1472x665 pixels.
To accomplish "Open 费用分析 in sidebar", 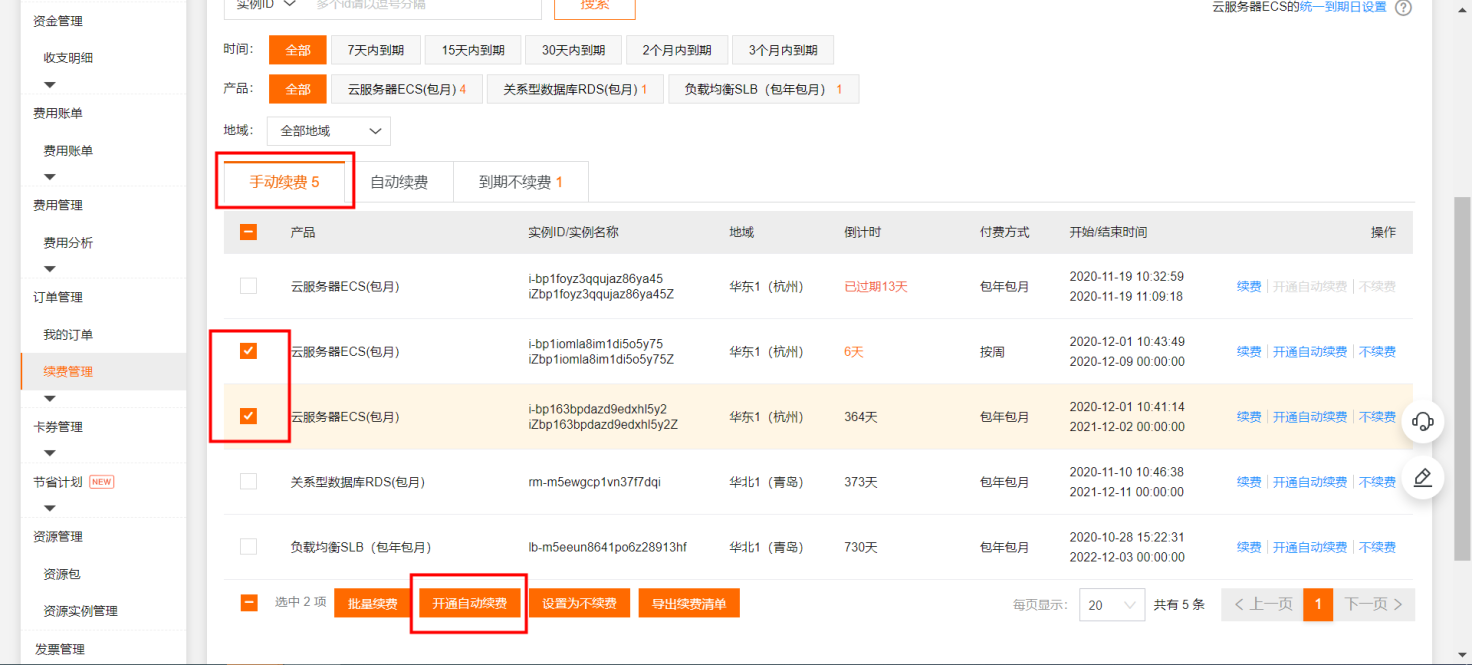I will tap(68, 243).
